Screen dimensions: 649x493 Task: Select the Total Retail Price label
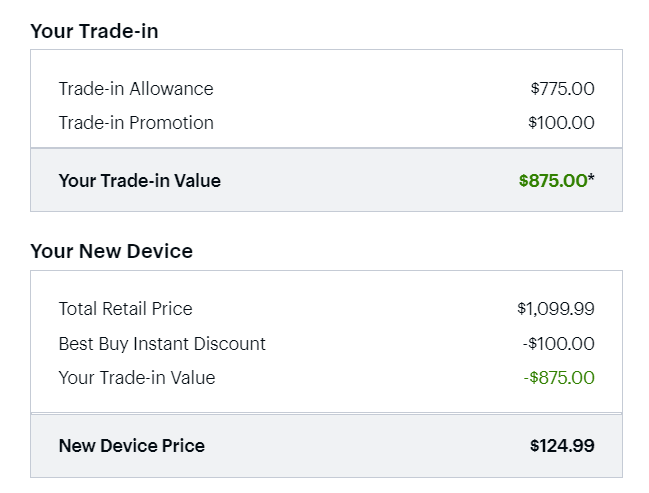(x=125, y=309)
